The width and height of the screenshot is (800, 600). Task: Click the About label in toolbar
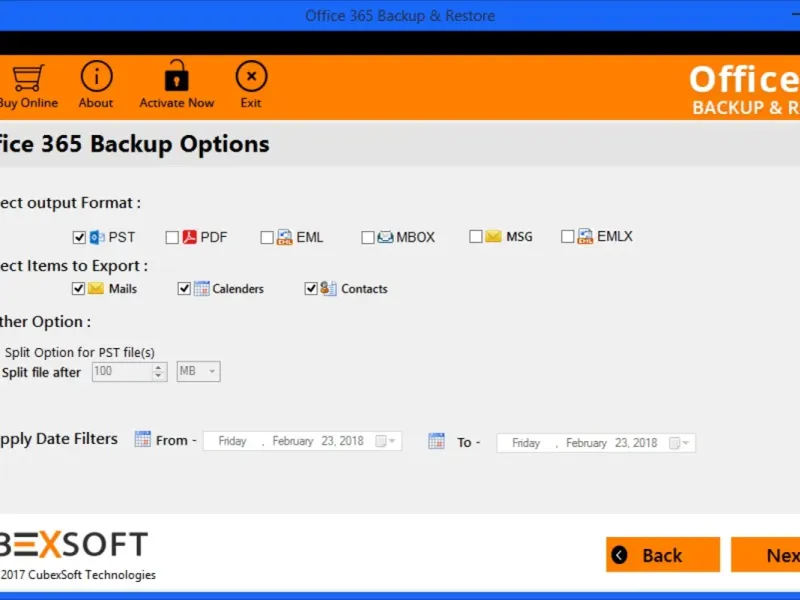click(x=96, y=103)
